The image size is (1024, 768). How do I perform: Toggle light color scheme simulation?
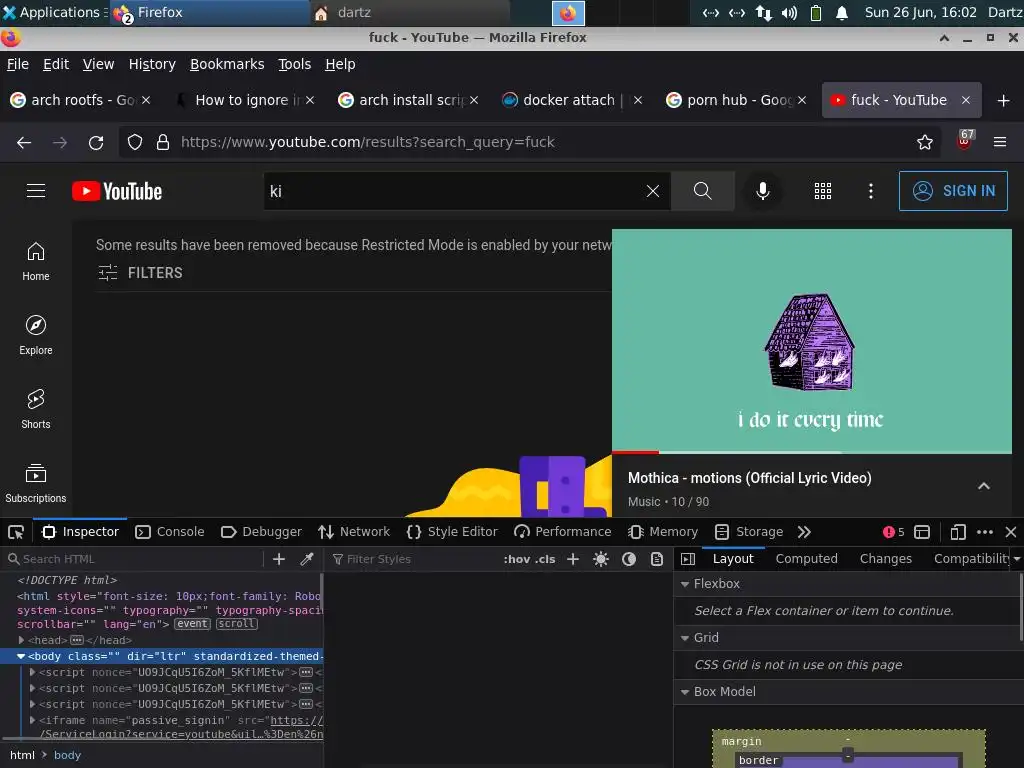pos(601,559)
